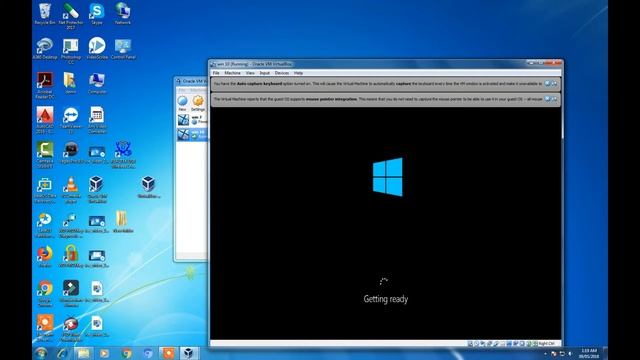Image resolution: width=640 pixels, height=360 pixels.
Task: Open the TeamViewer desktop shortcut
Action: (x=71, y=120)
